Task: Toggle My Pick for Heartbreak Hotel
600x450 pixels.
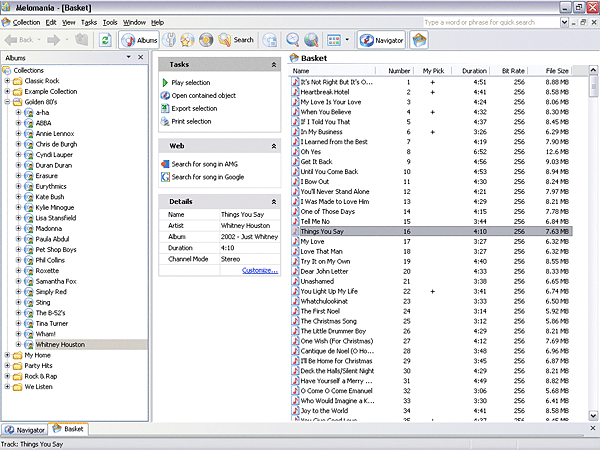Action: point(432,92)
